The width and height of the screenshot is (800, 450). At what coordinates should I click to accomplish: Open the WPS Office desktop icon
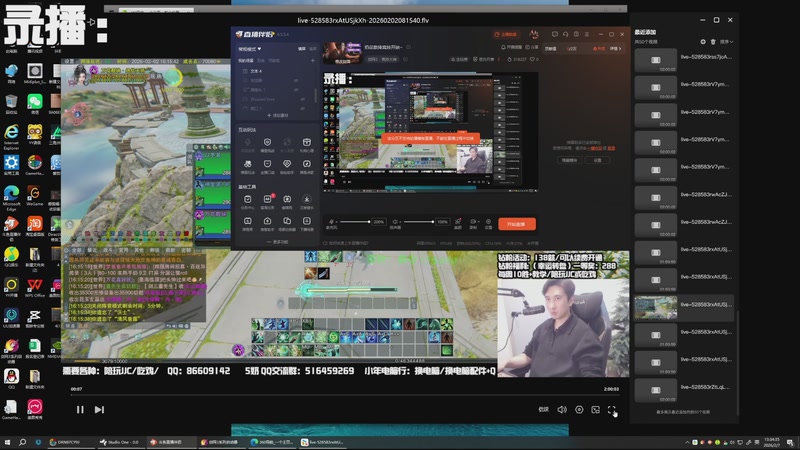coord(34,287)
